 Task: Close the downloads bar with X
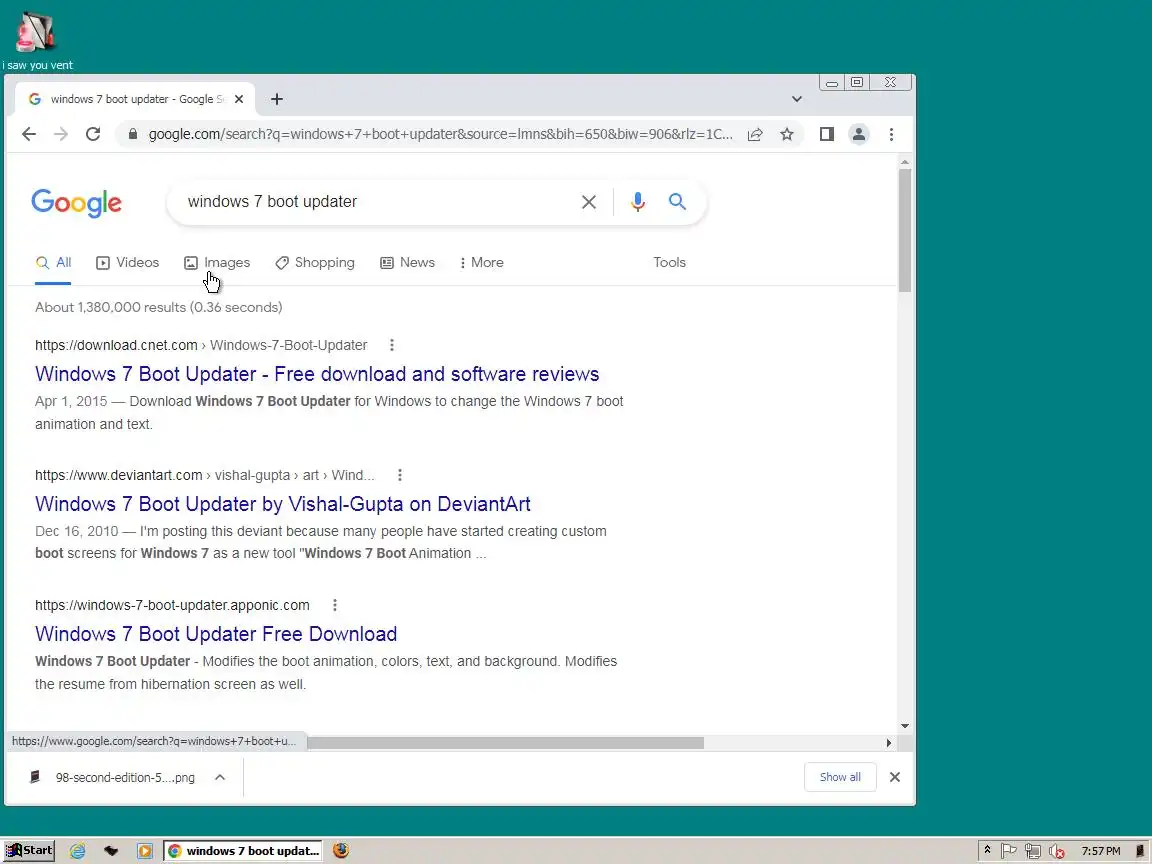[895, 777]
